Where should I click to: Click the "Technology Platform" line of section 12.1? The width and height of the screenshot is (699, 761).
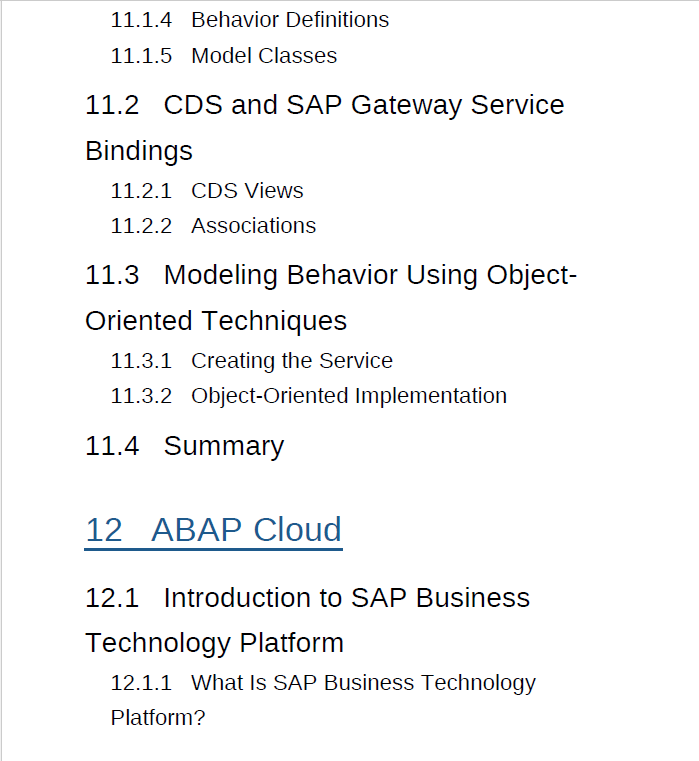pos(214,642)
